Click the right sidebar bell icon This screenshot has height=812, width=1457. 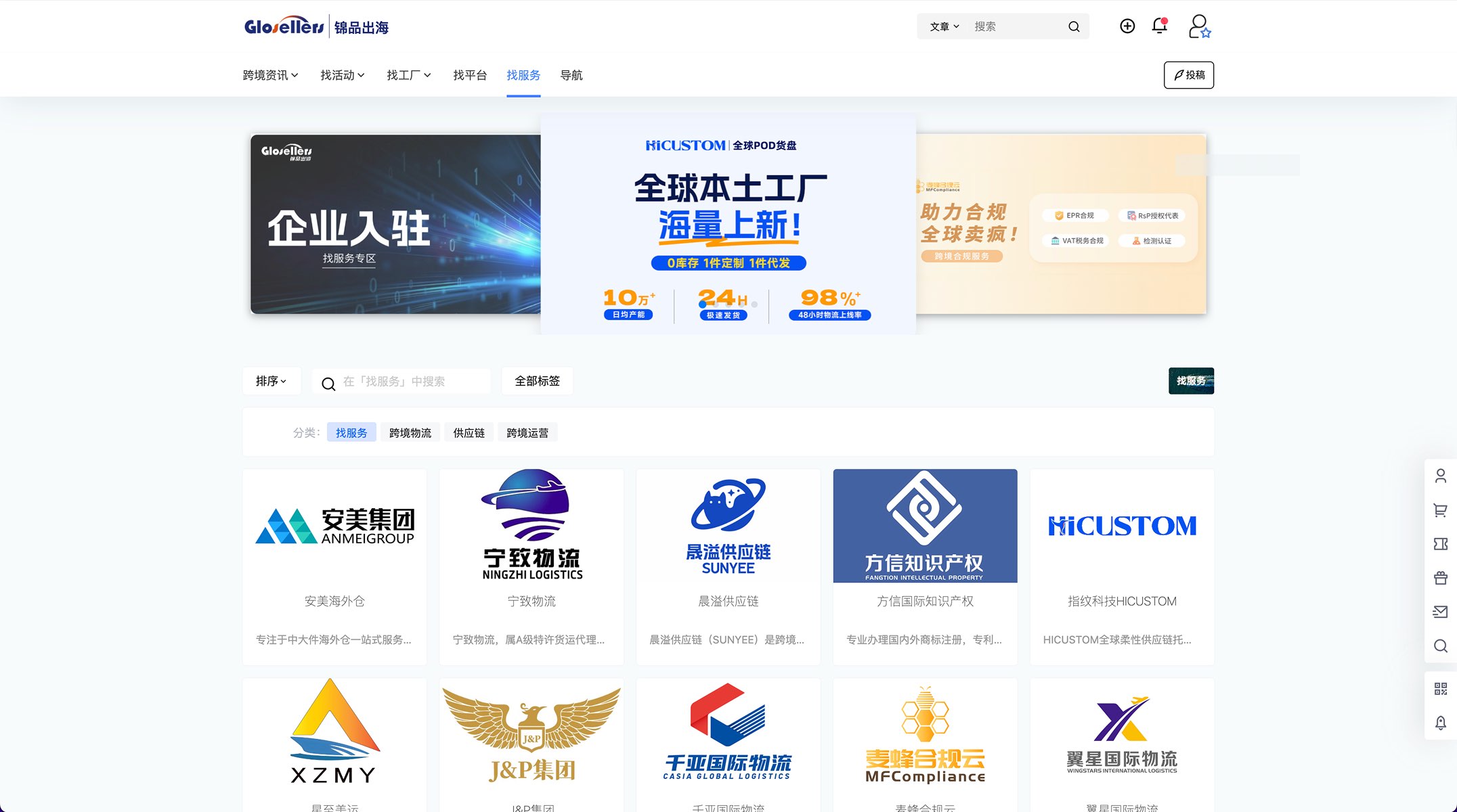point(1441,723)
